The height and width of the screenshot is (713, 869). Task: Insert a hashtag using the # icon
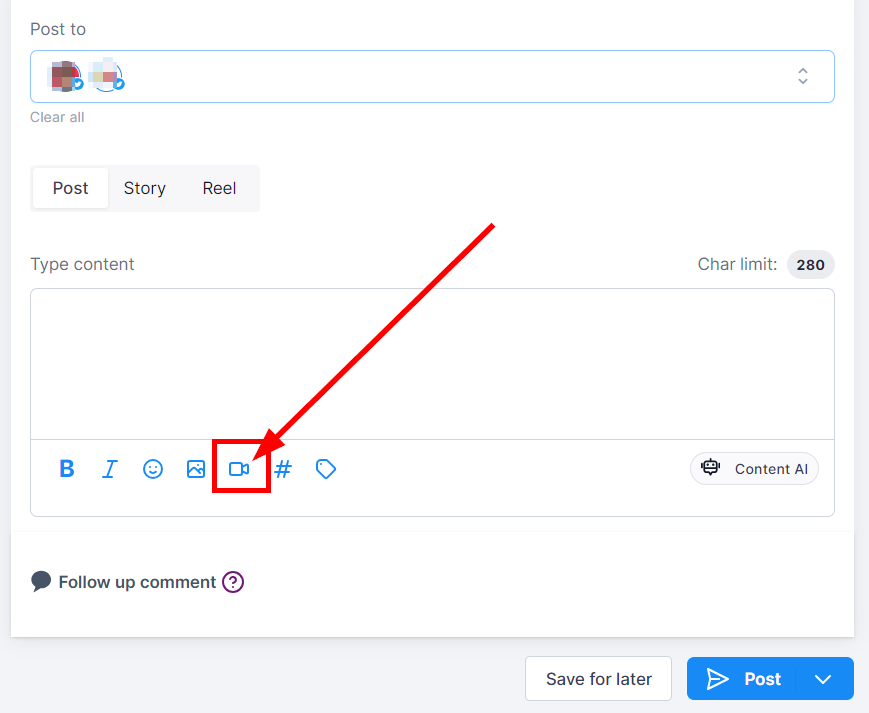(283, 469)
